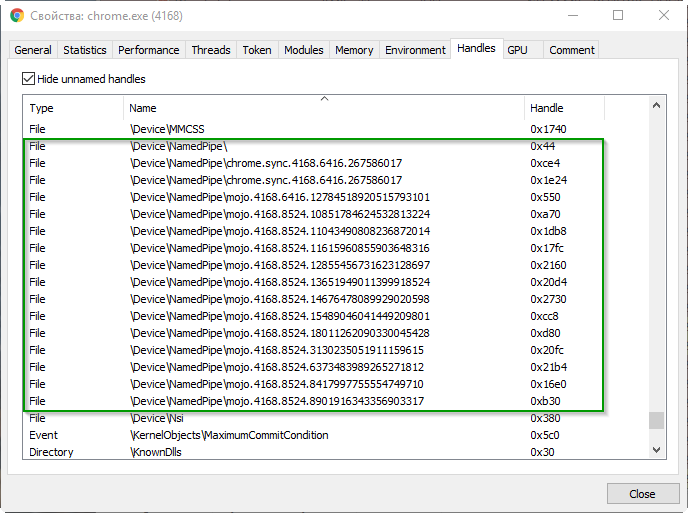
Task: Select mojo.4168.8524.8901916343356903317 row
Action: [314, 401]
